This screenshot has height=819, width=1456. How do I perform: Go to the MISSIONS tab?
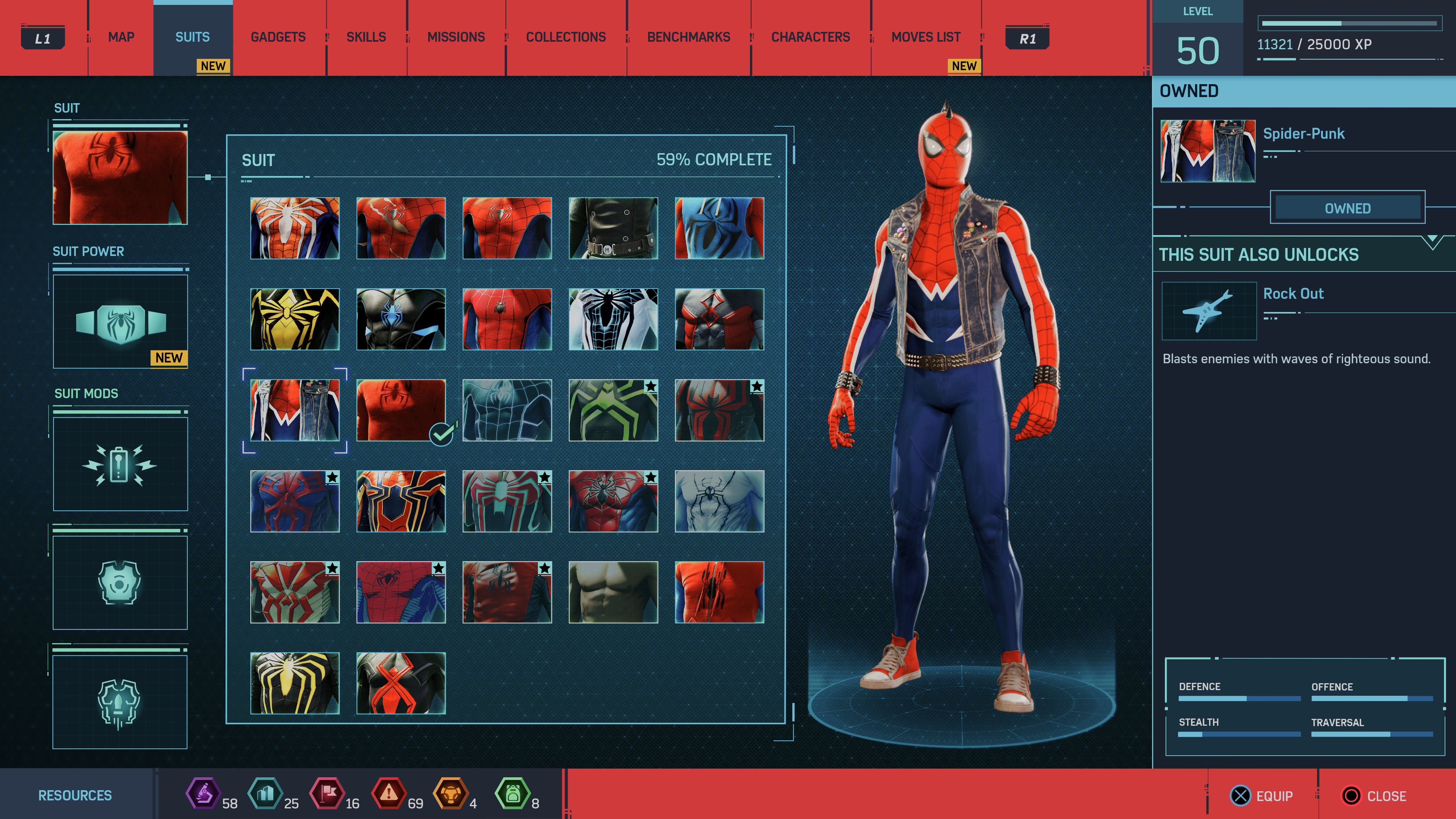[x=456, y=37]
